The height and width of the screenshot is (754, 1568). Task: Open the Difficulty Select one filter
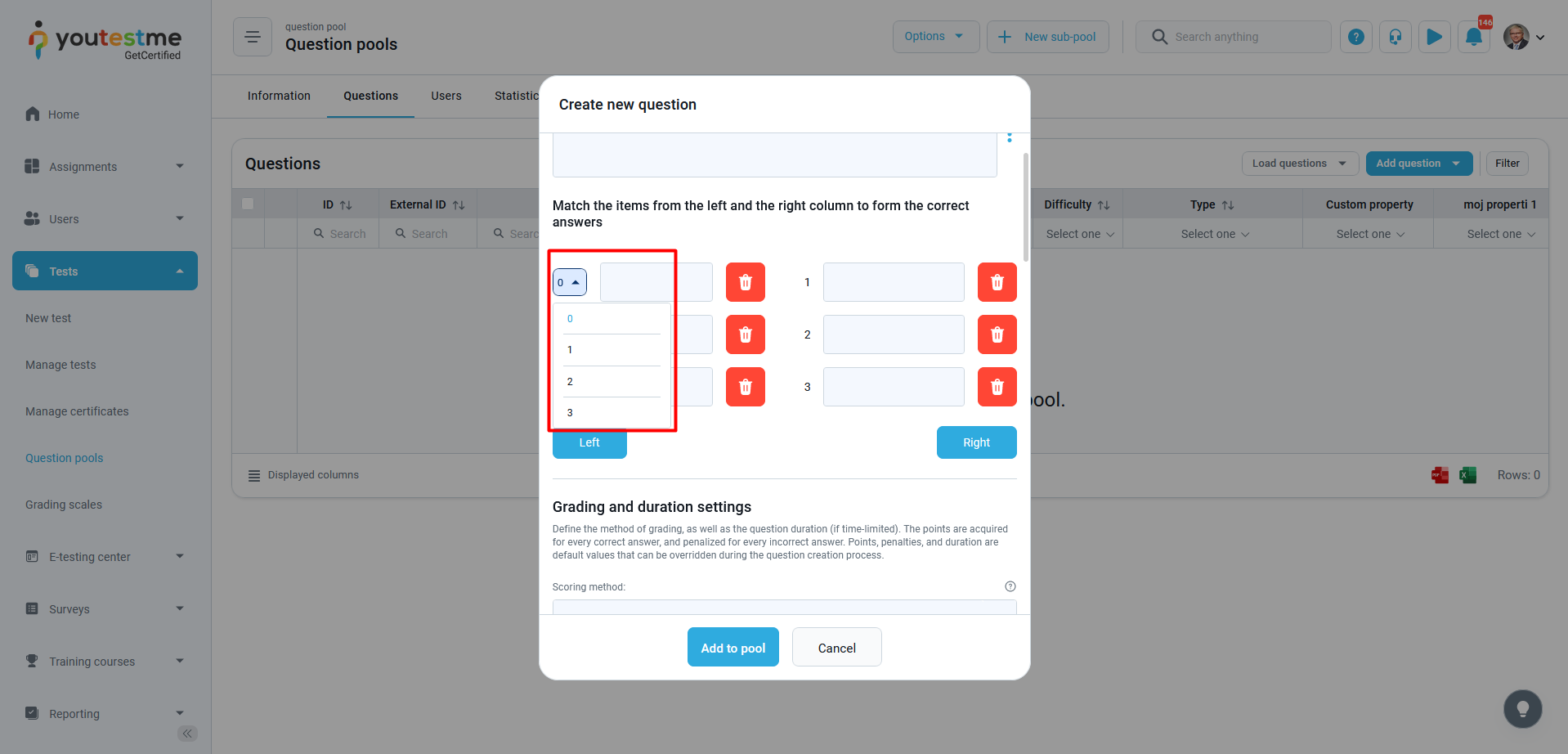1079,234
